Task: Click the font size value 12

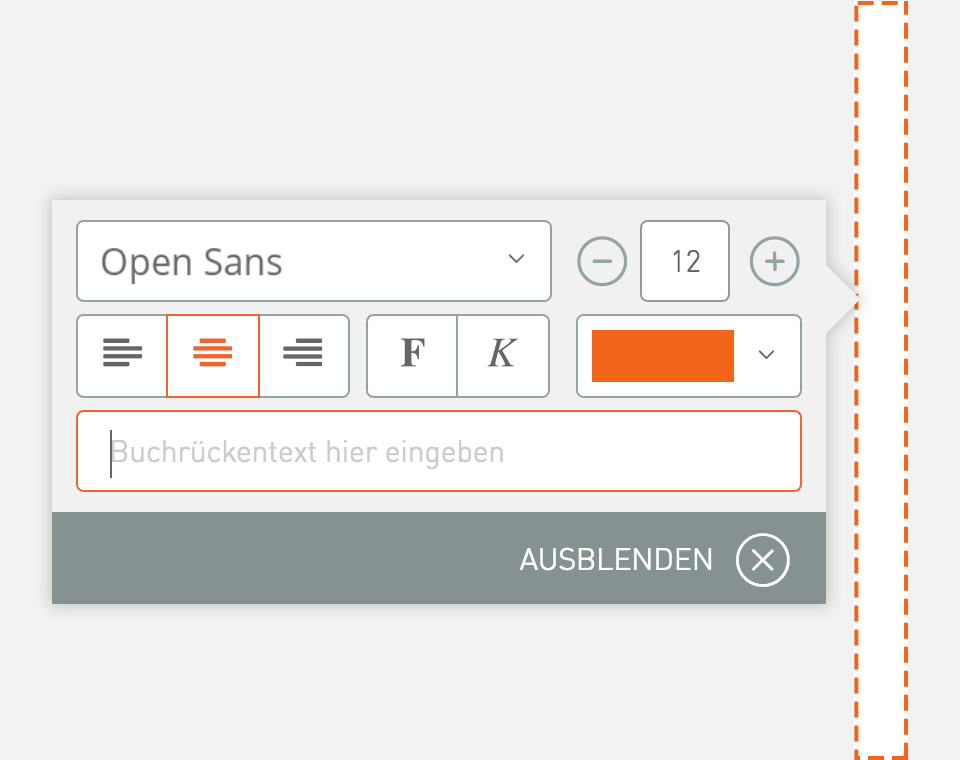Action: [685, 261]
